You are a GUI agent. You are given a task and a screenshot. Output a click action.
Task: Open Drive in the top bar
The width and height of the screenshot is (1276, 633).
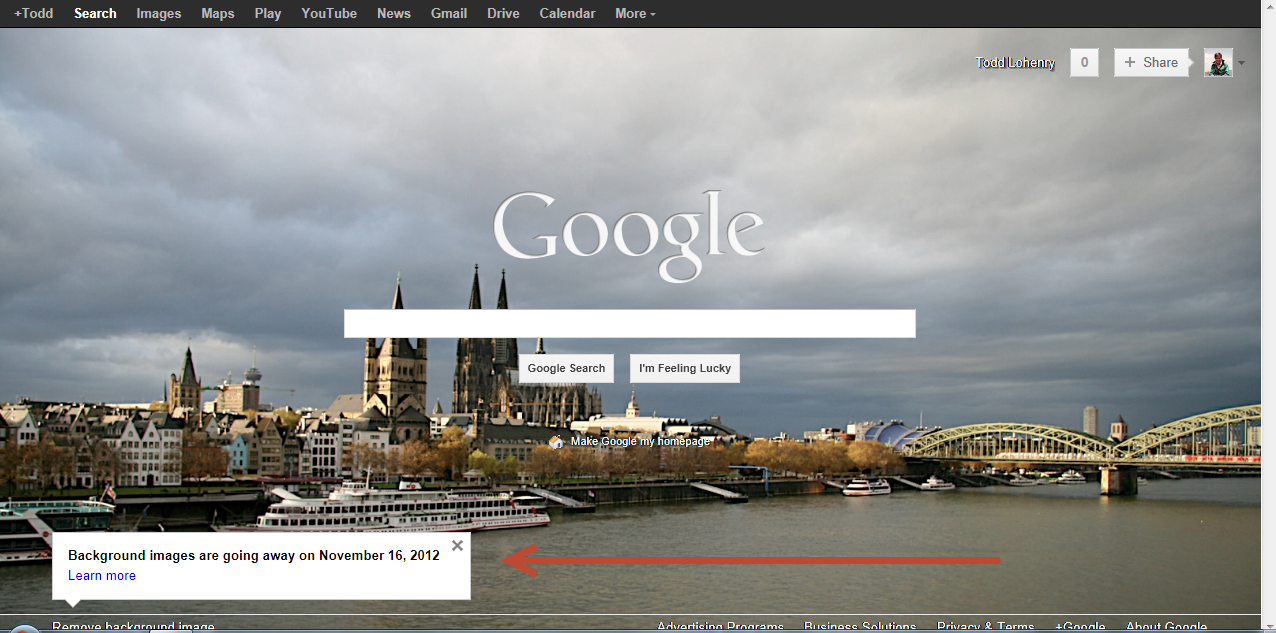(x=503, y=14)
